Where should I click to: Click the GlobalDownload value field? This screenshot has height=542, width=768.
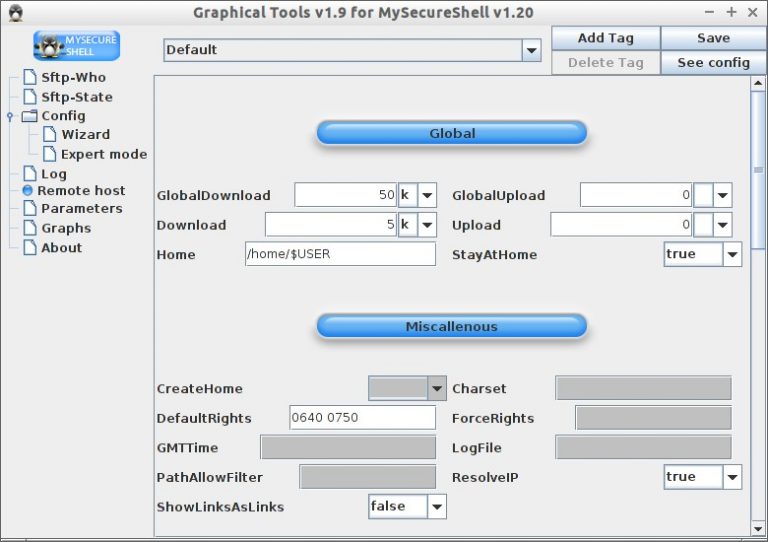click(346, 195)
